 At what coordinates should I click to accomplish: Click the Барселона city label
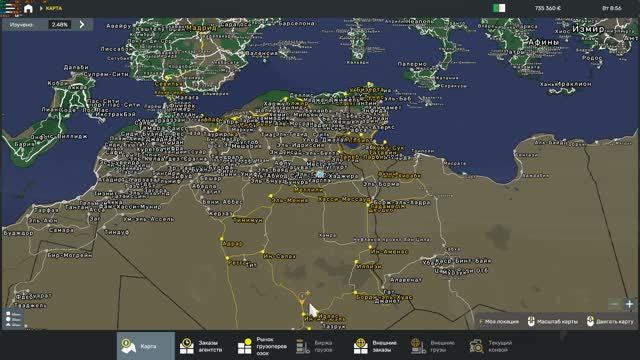tap(296, 24)
